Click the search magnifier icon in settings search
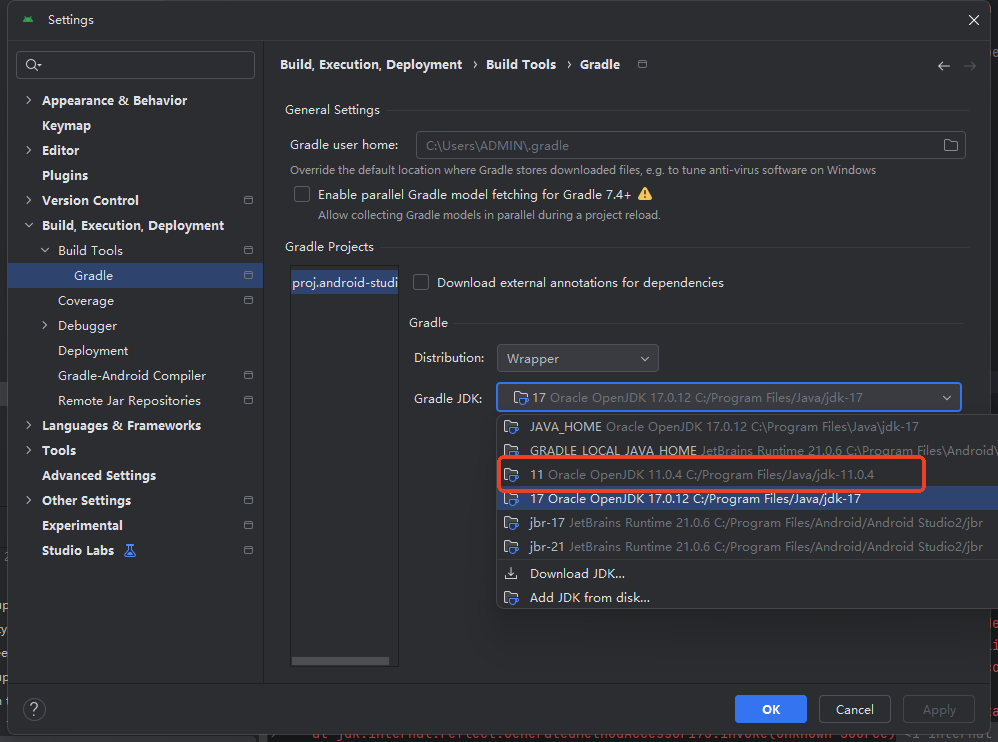This screenshot has width=998, height=742. pyautogui.click(x=33, y=65)
